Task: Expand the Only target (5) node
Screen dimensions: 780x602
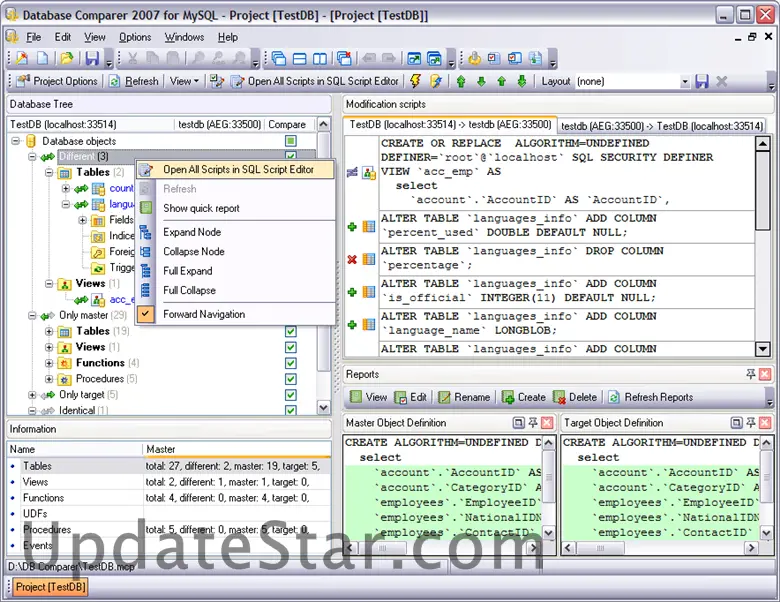Action: [32, 395]
